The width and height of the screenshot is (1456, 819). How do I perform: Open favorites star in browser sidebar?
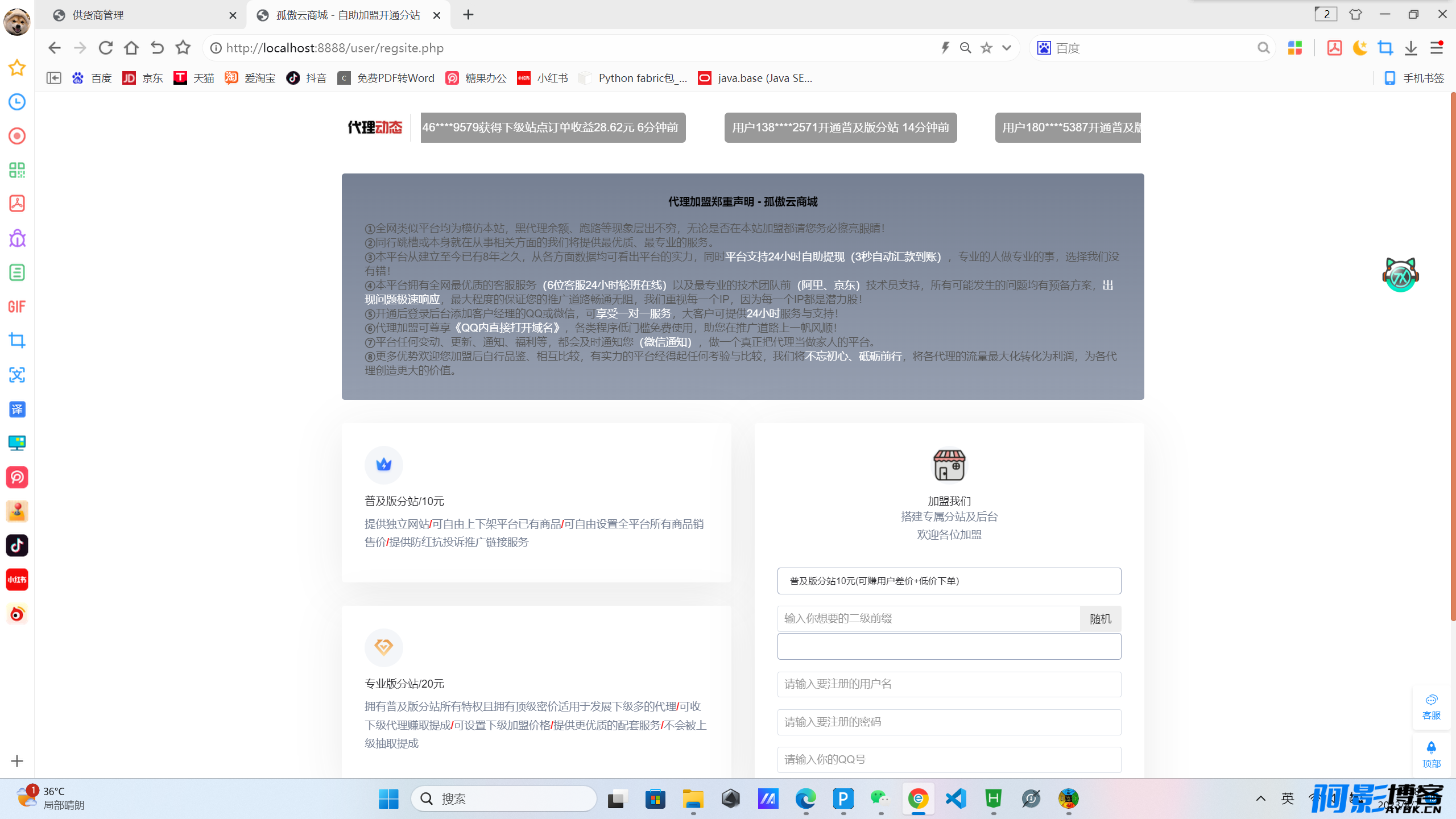17,68
